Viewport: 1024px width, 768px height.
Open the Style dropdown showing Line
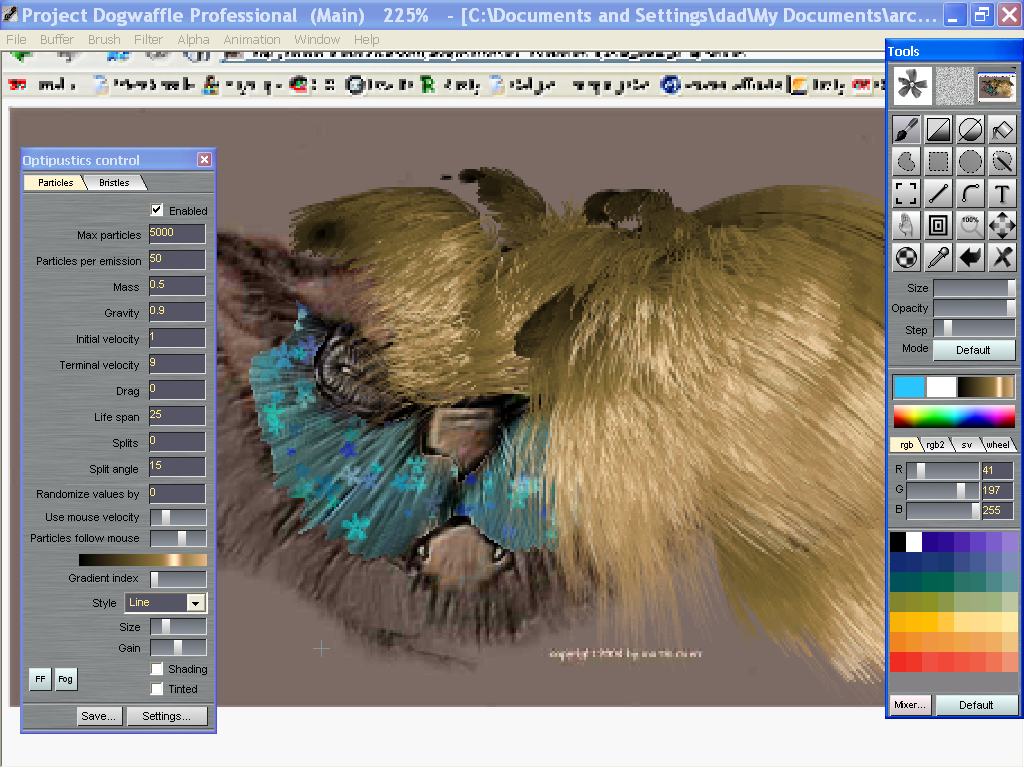click(x=195, y=603)
